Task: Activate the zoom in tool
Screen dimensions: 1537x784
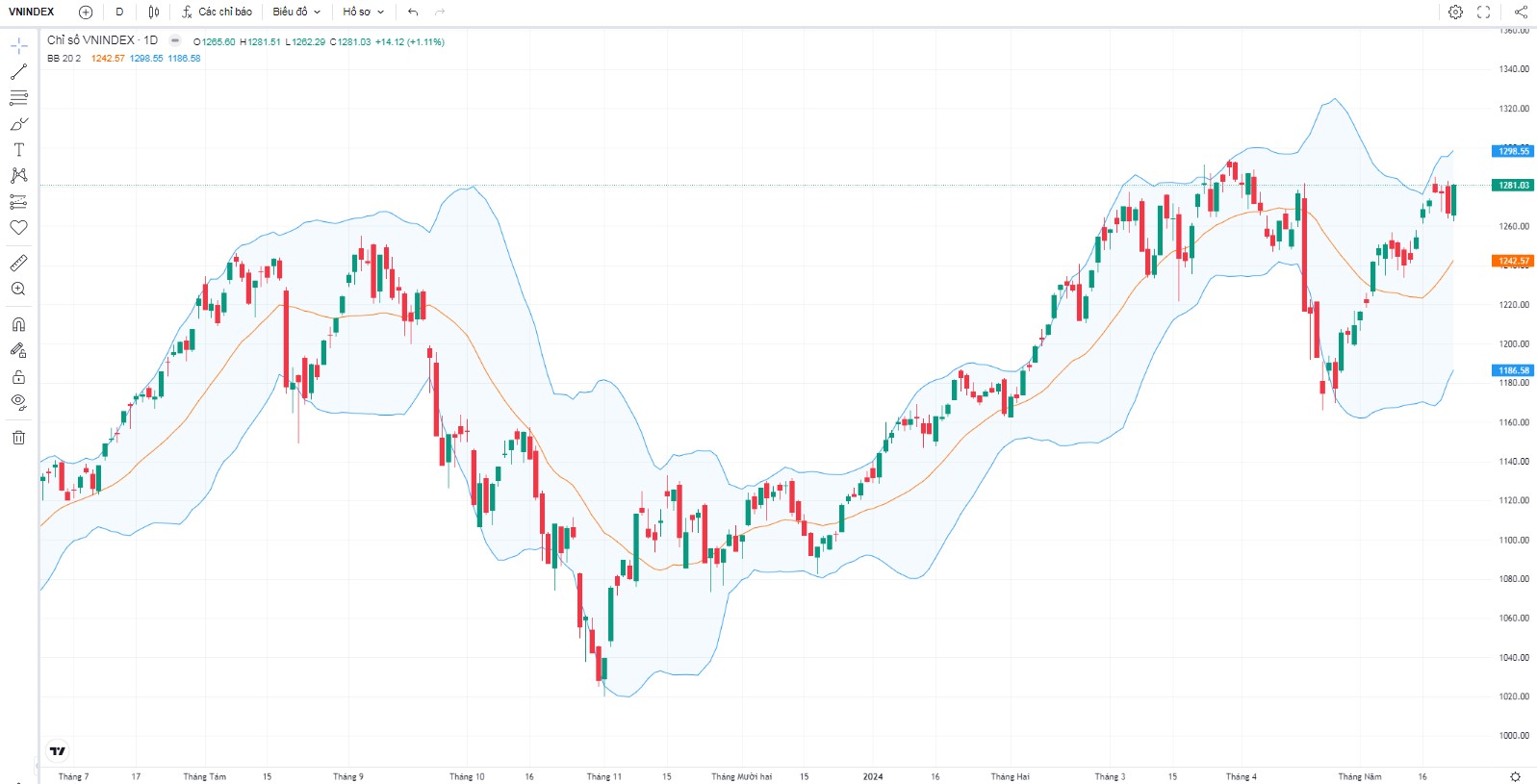Action: [18, 289]
